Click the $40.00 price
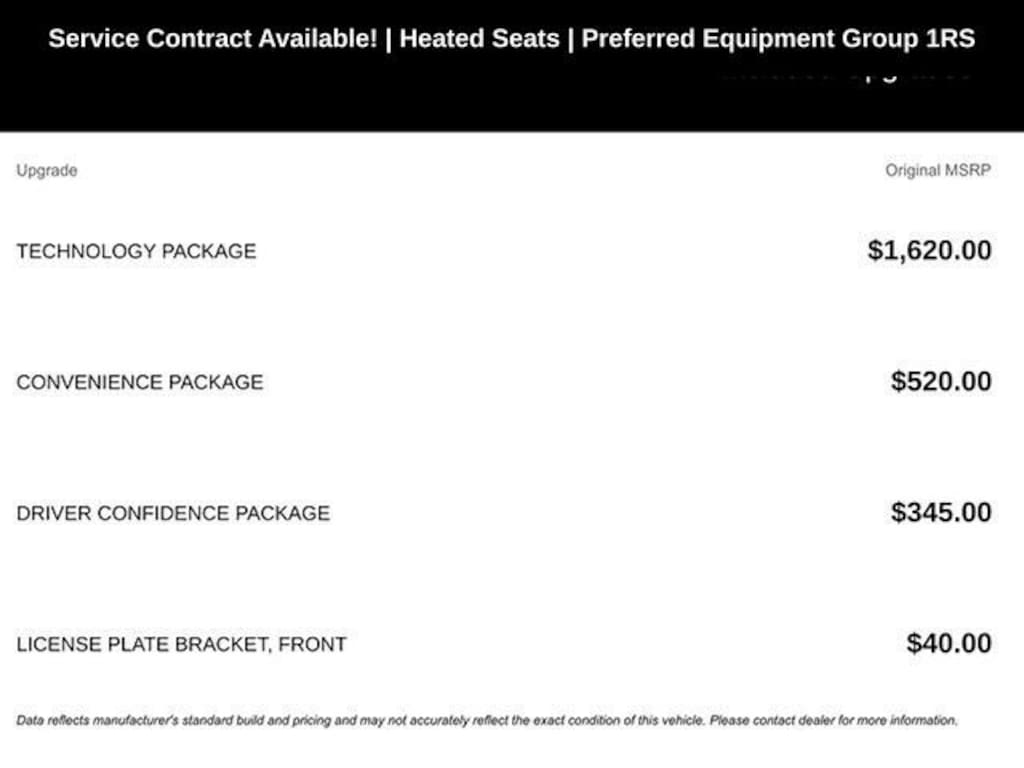 [x=949, y=643]
